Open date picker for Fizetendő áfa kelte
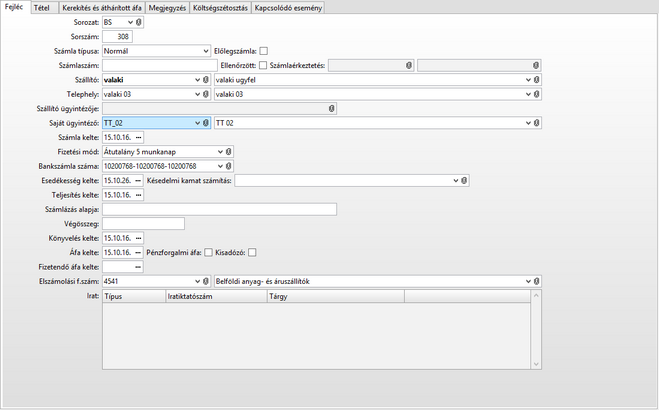Viewport: 659px width, 410px height. point(138,267)
